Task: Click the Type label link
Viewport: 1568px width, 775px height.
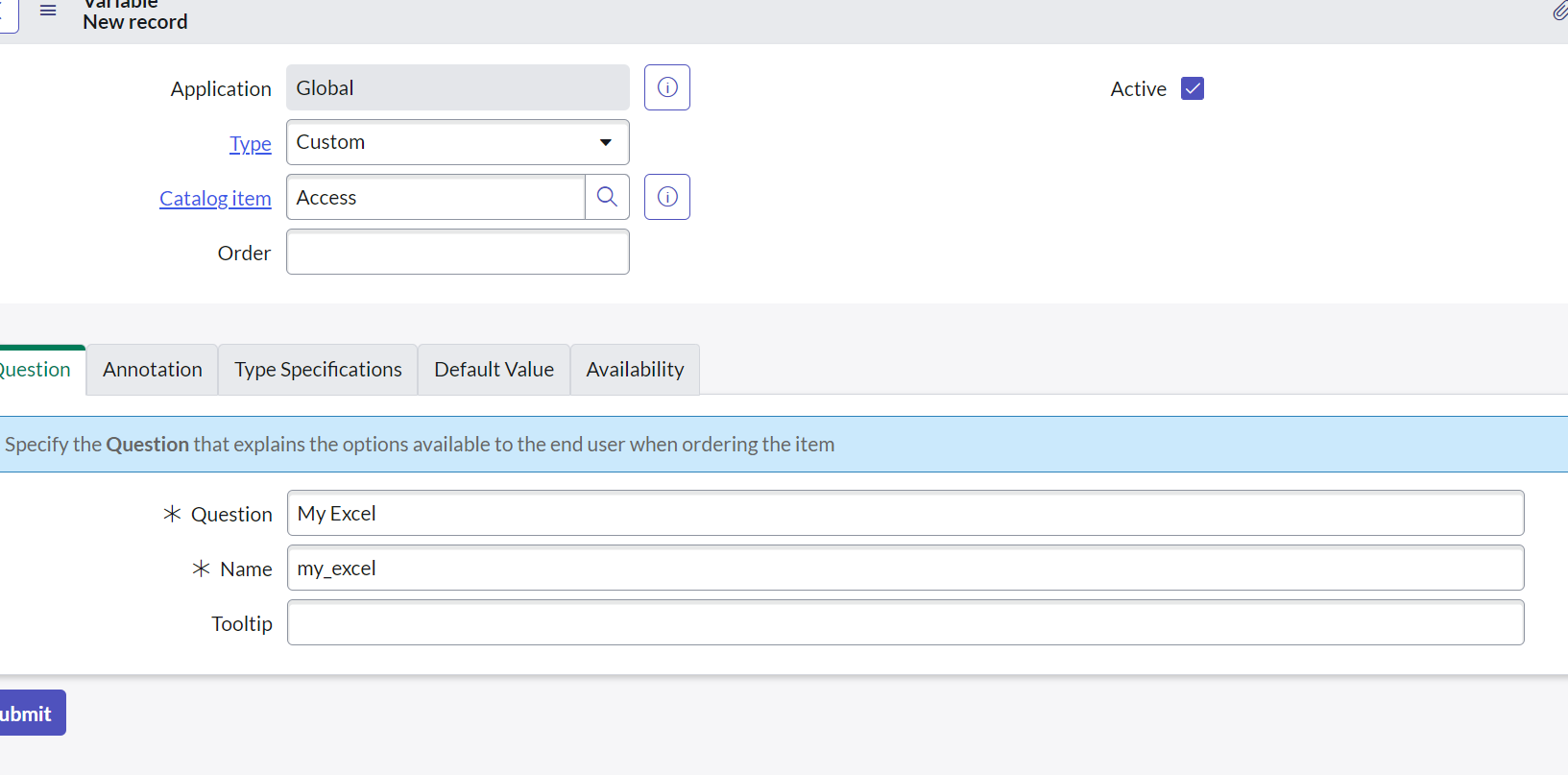Action: coord(251,143)
